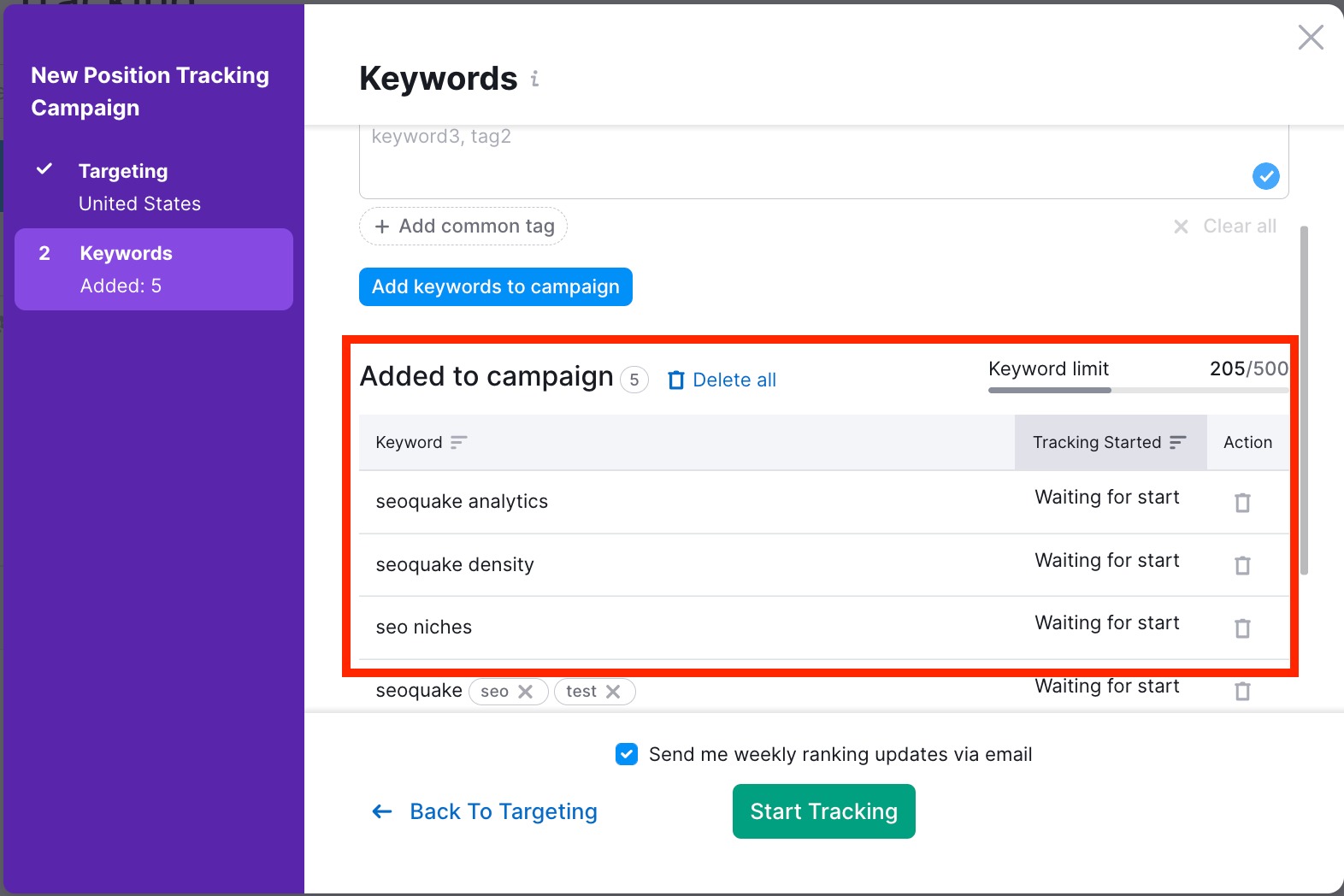Image resolution: width=1344 pixels, height=896 pixels.
Task: Remove the test tag from seoquake
Action: coord(613,692)
